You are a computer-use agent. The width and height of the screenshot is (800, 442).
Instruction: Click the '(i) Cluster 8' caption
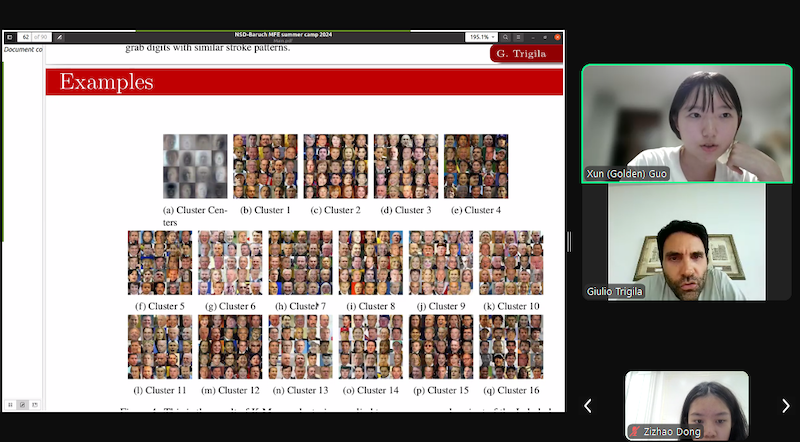(371, 306)
